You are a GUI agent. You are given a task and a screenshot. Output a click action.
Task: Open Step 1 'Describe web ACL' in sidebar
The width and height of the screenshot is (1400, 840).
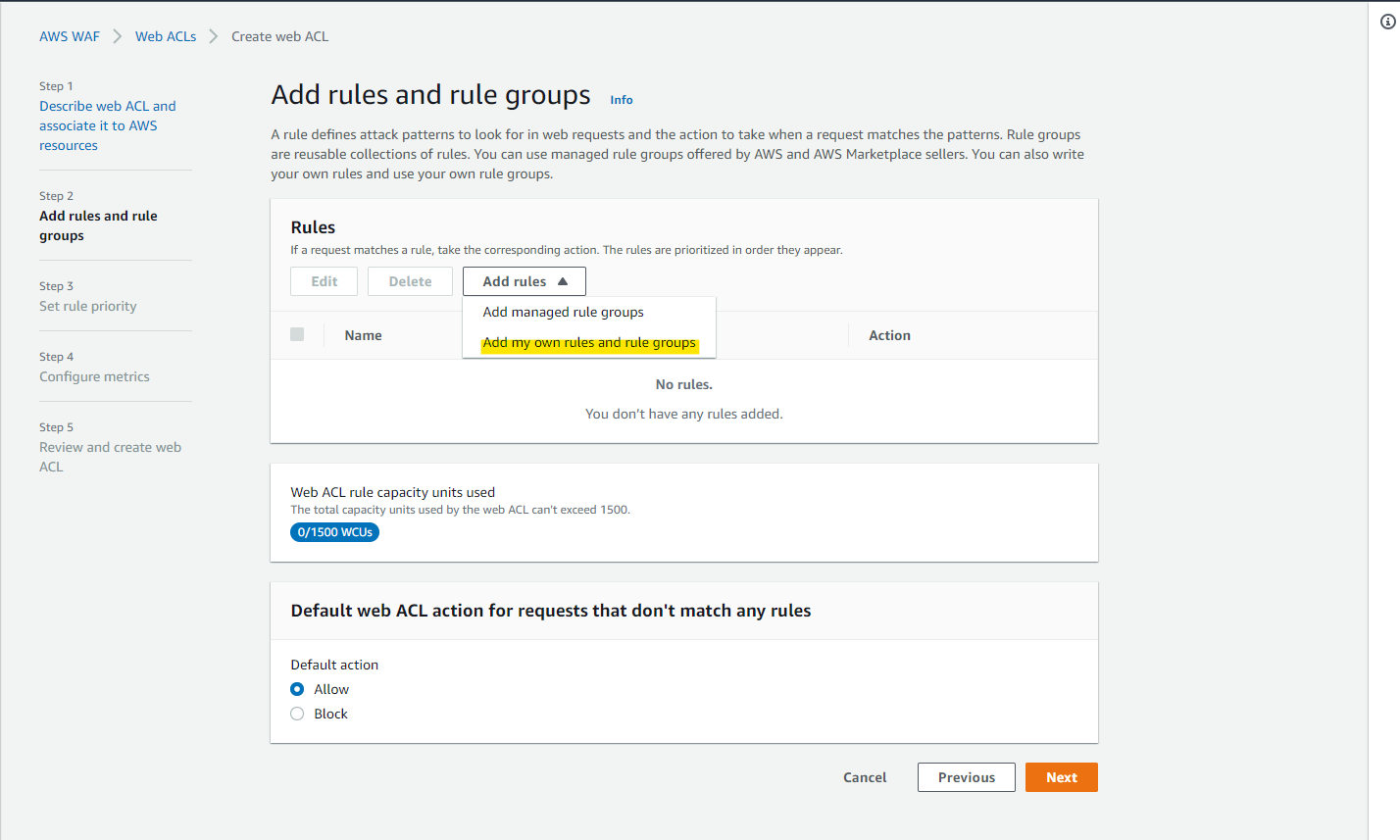(107, 124)
